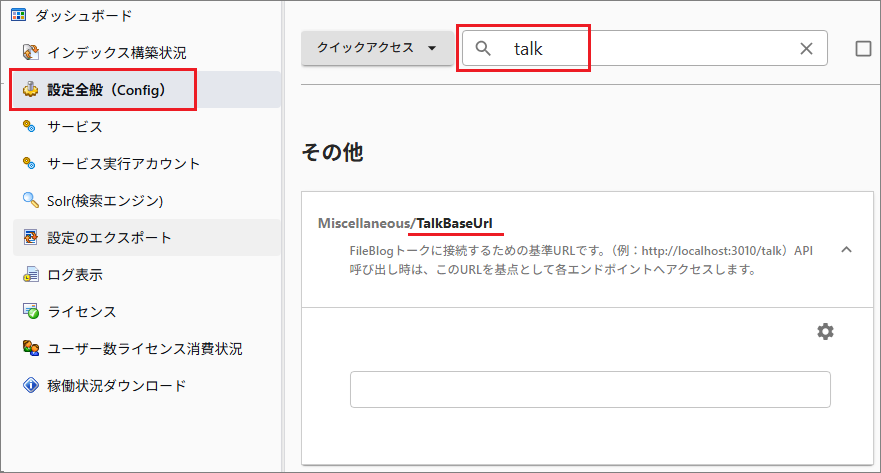Select 稼働状況ダウンロード in sidebar
Image resolution: width=881 pixels, height=473 pixels.
coord(116,385)
